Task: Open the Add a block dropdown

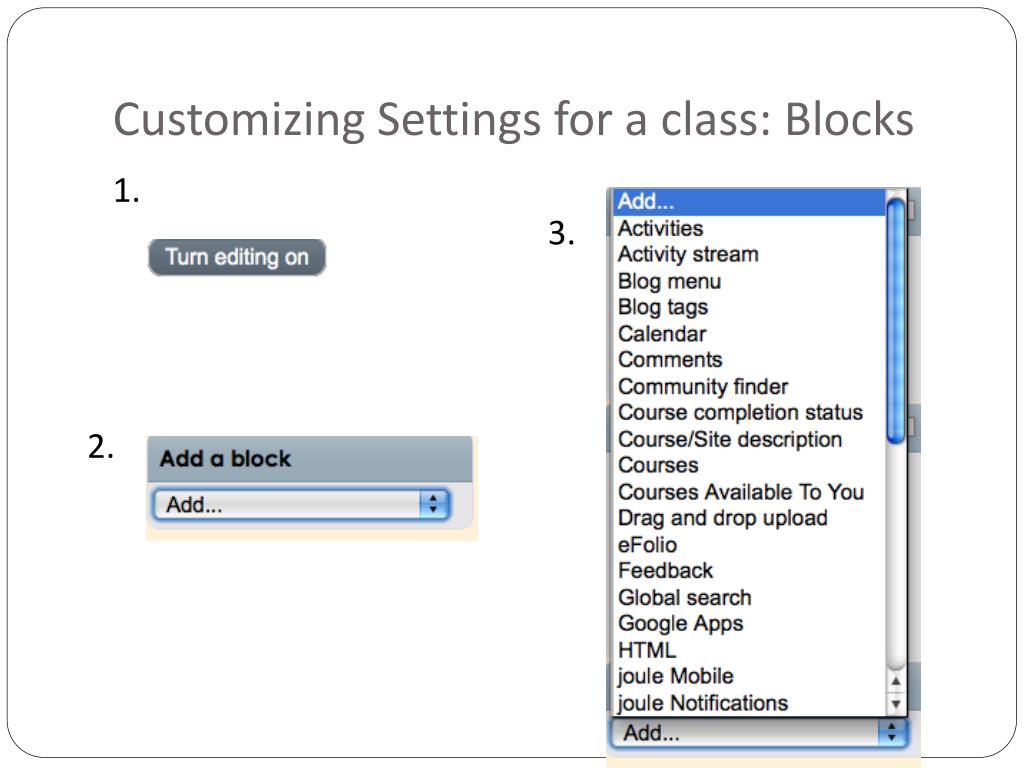Action: (x=301, y=505)
